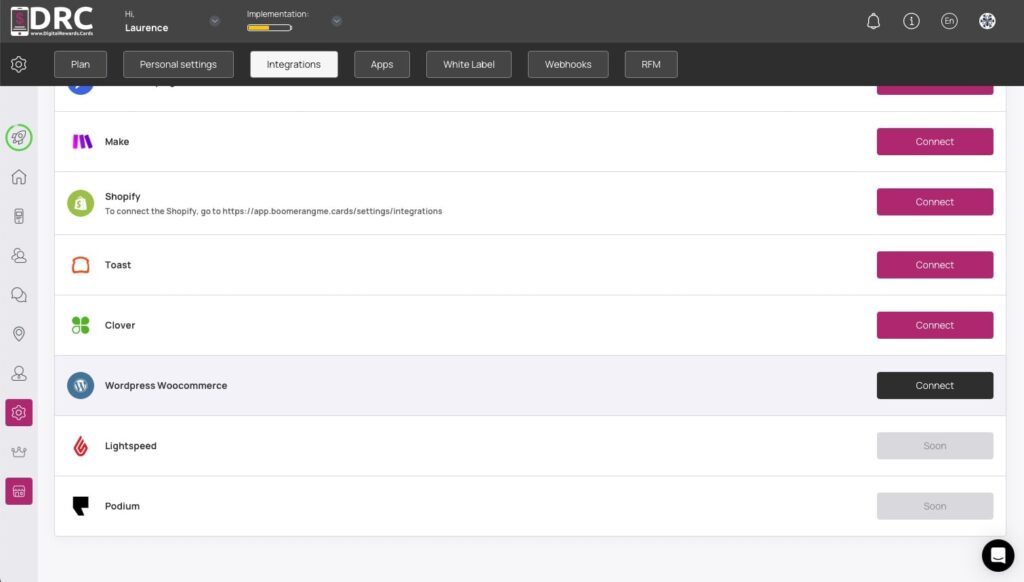Click the Lightspeed label
Viewport: 1024px width, 582px height.
(131, 445)
